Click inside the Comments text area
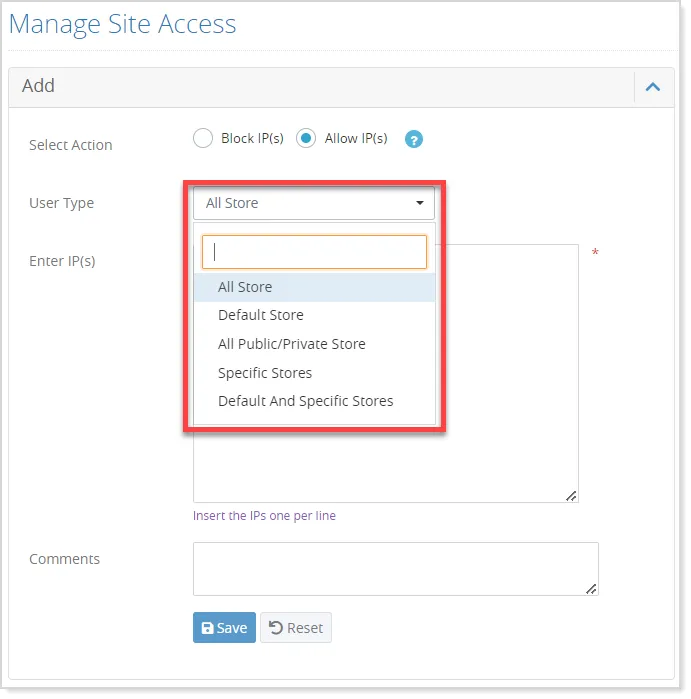Image resolution: width=691 pixels, height=699 pixels. pyautogui.click(x=396, y=569)
